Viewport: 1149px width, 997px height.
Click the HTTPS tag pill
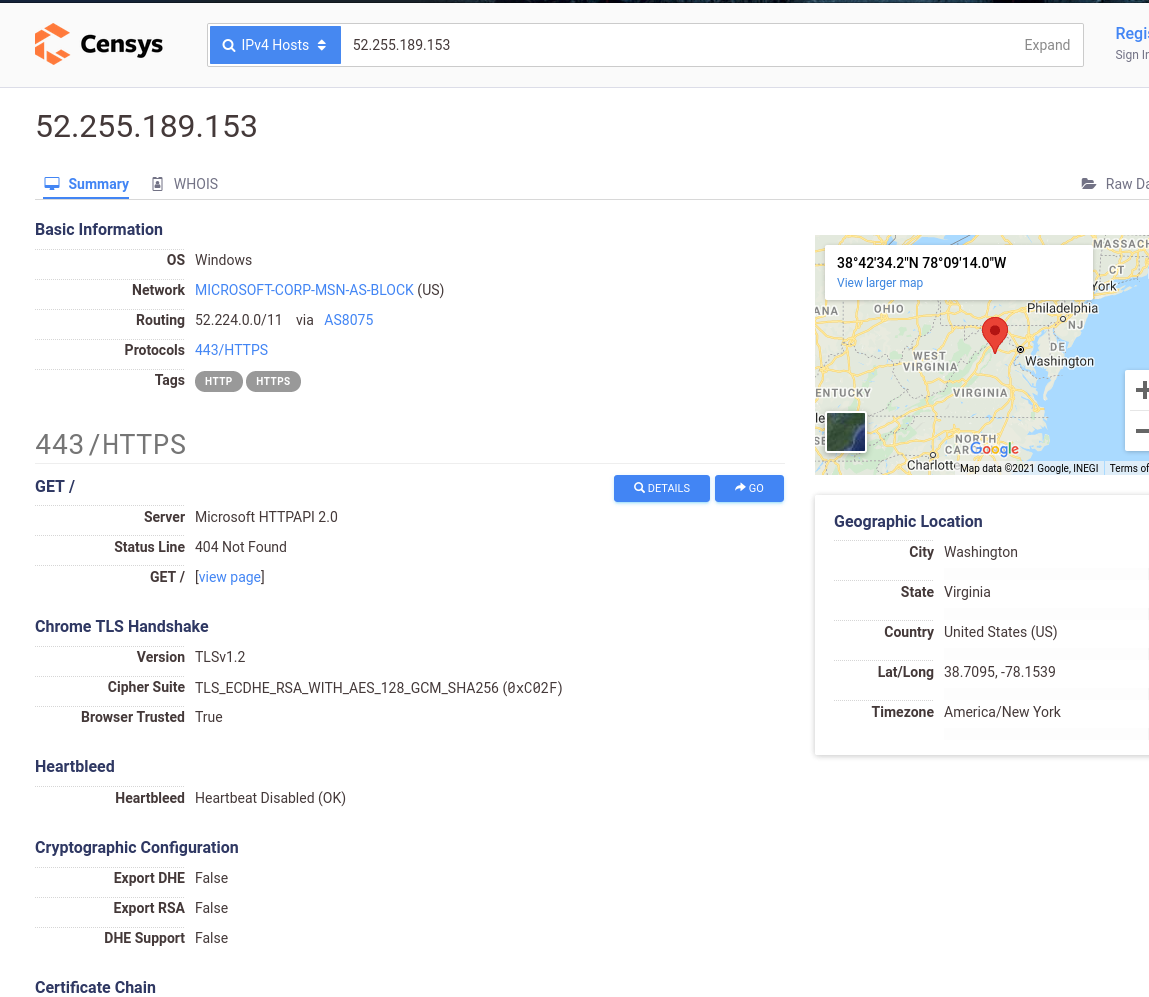click(x=273, y=381)
